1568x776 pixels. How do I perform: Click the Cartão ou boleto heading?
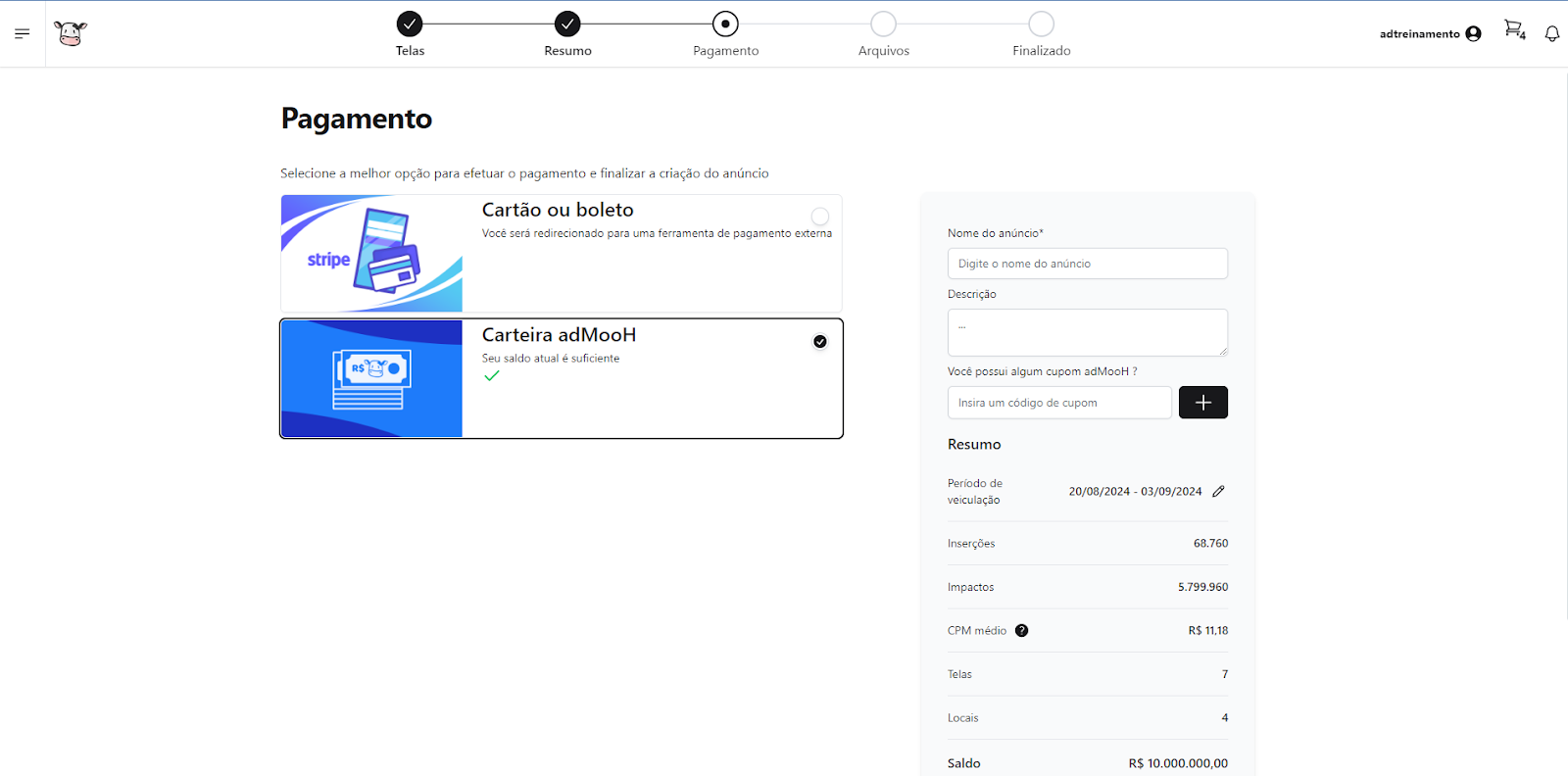[x=558, y=210]
